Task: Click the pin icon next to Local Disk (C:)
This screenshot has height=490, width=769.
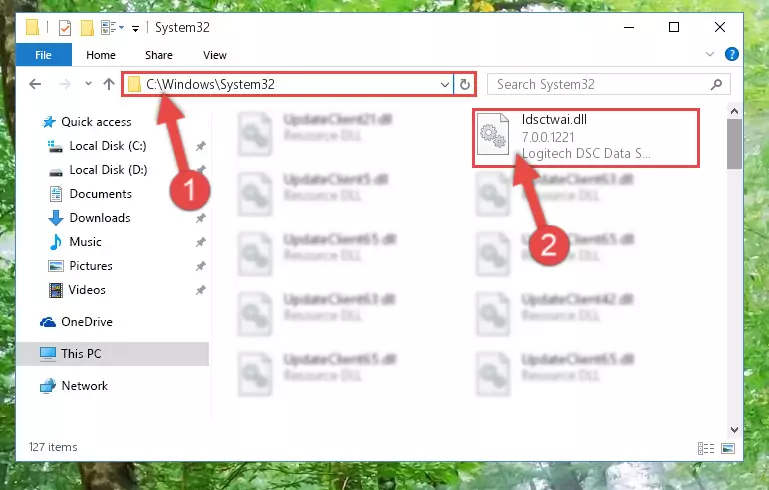Action: pyautogui.click(x=201, y=146)
